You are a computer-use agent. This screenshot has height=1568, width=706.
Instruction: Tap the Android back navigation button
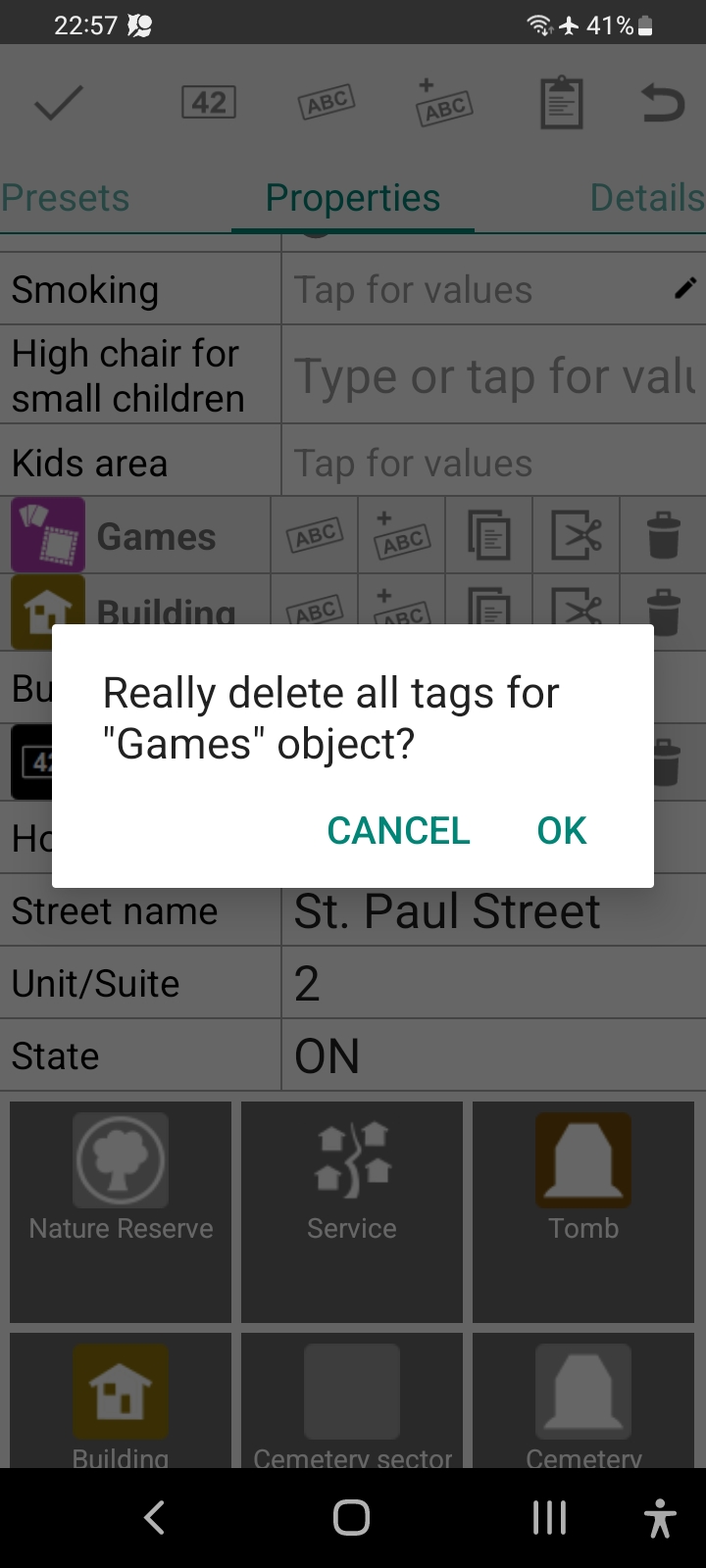point(154,1518)
